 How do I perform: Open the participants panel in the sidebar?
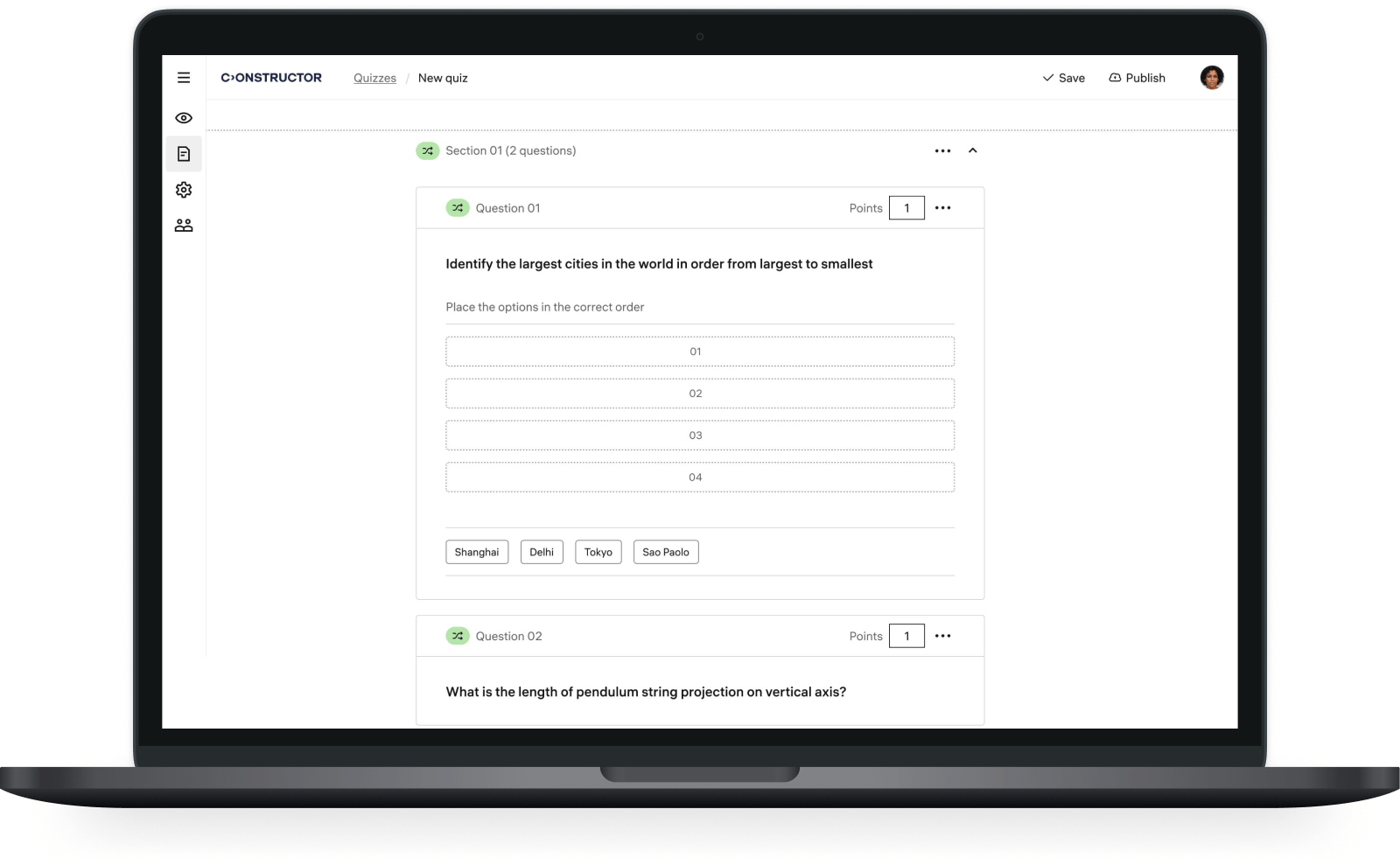tap(184, 225)
